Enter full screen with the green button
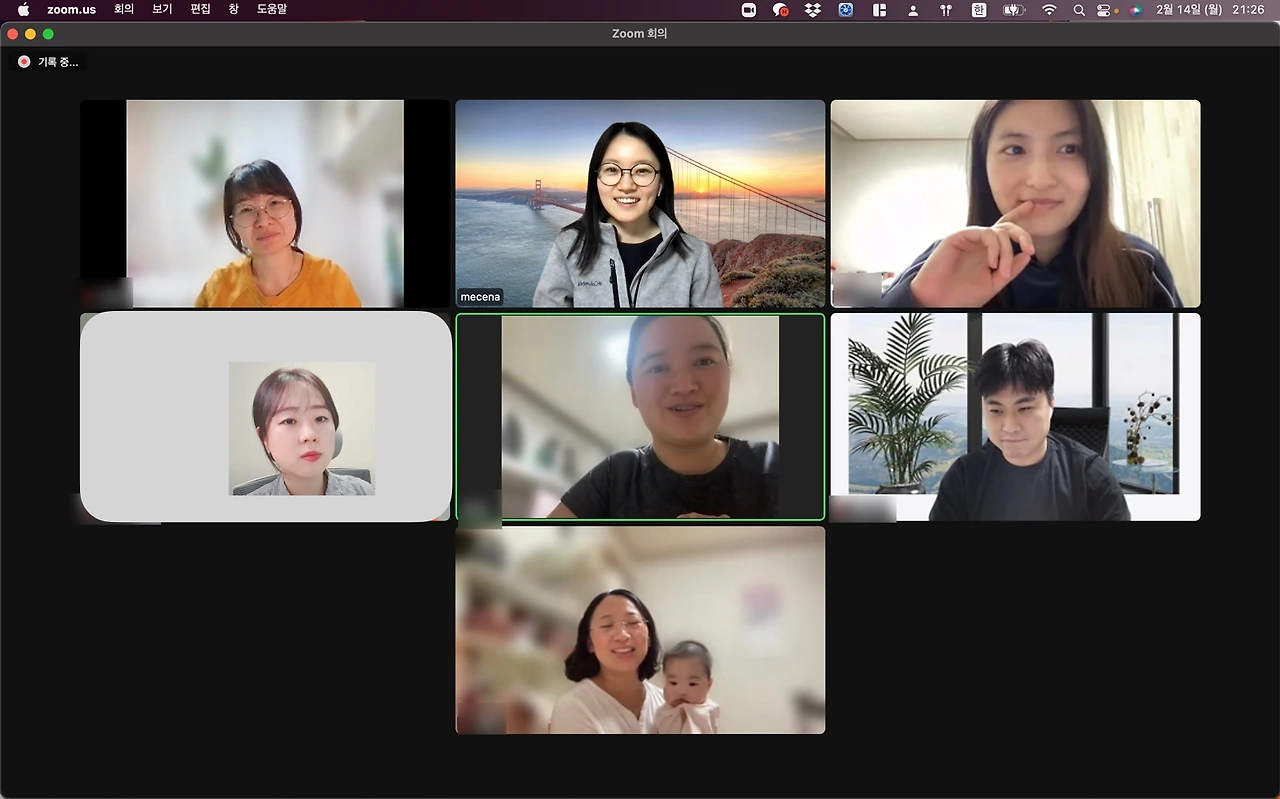 pos(48,34)
